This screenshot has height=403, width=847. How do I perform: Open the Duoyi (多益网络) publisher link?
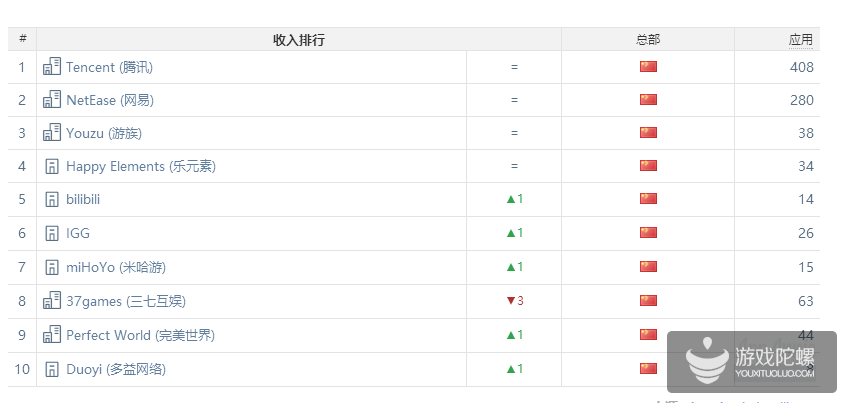coord(116,369)
